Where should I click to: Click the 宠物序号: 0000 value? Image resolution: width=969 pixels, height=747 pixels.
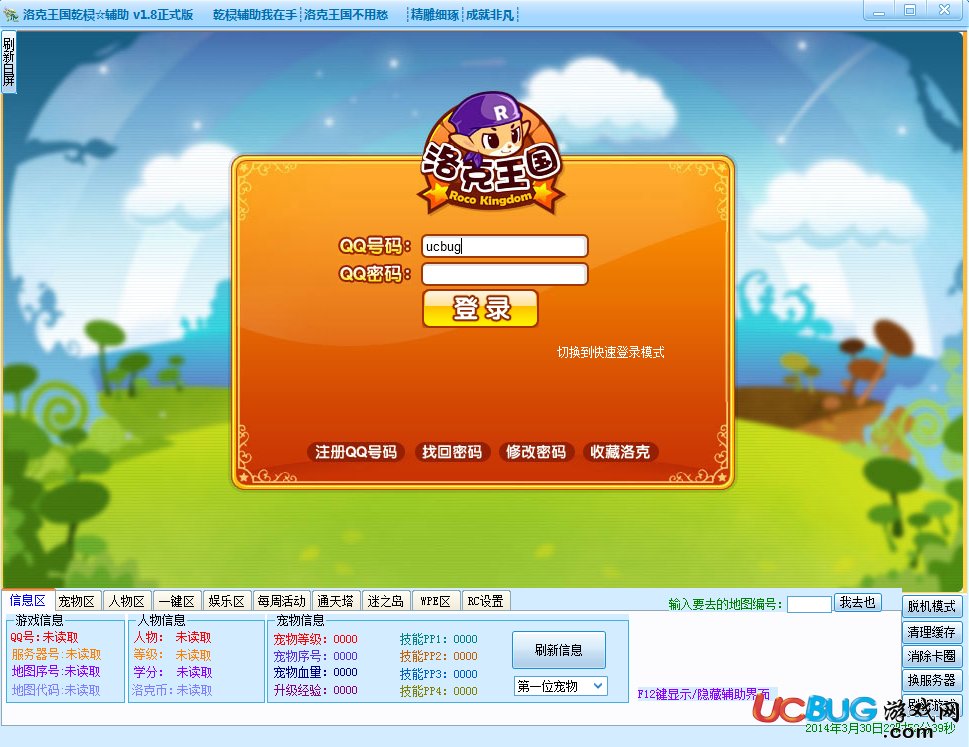pos(315,656)
